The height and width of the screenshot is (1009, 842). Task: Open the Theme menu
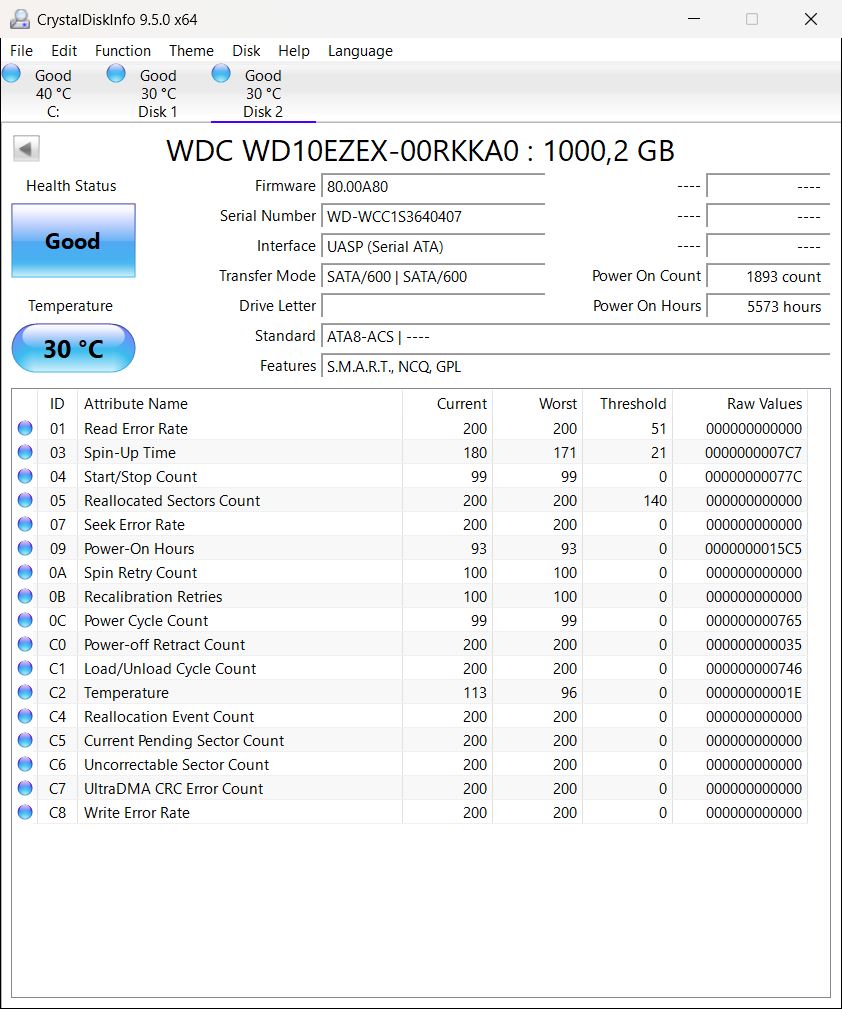point(191,50)
